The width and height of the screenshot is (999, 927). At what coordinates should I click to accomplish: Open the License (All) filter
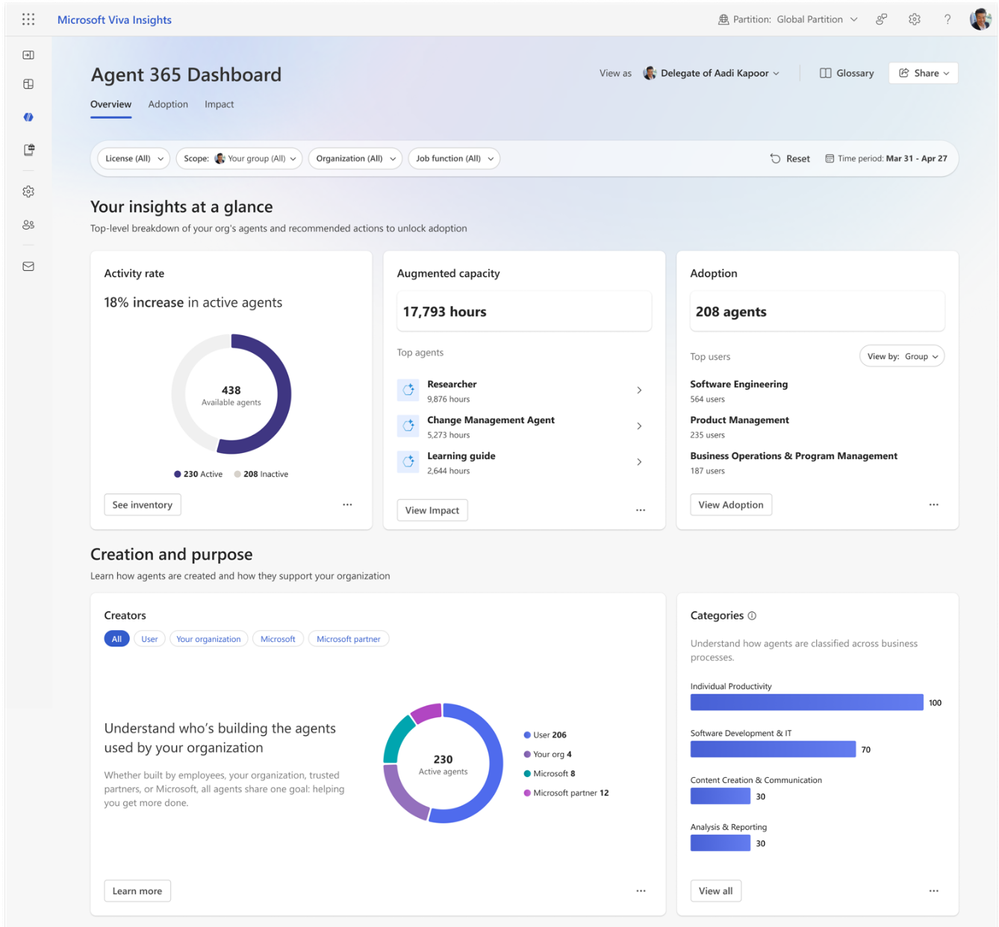point(134,159)
